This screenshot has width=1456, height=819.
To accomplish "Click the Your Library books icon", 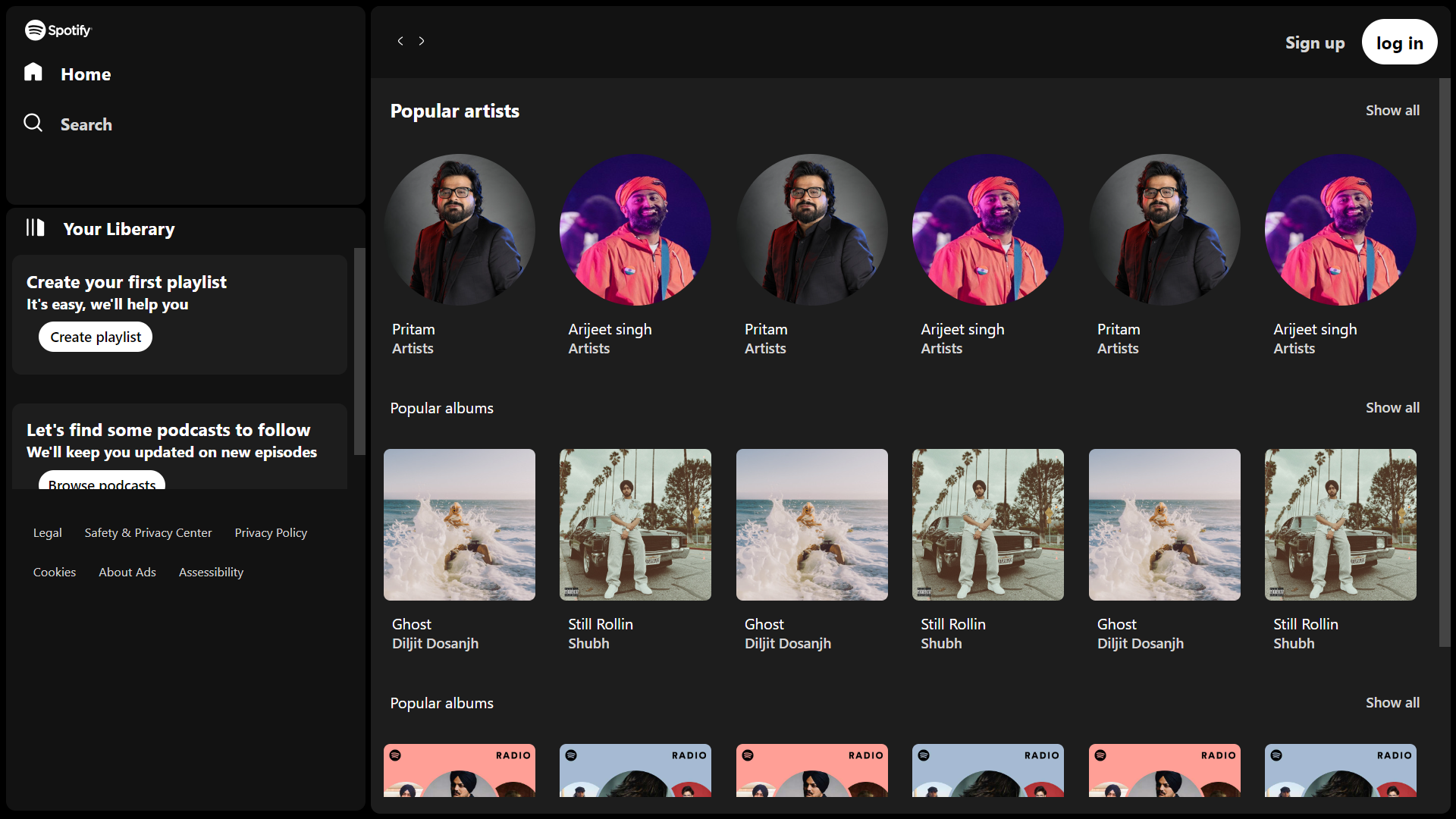I will [36, 227].
